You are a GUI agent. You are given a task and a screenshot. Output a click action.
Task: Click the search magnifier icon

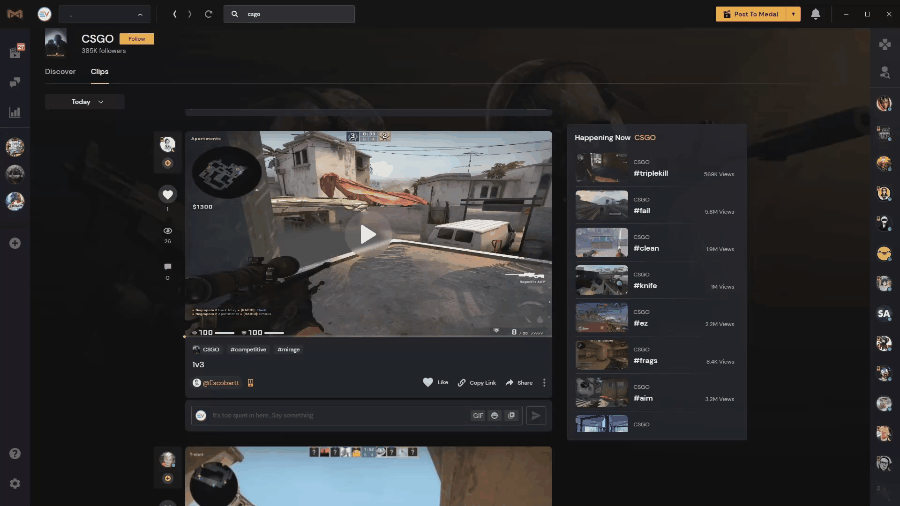click(x=235, y=14)
